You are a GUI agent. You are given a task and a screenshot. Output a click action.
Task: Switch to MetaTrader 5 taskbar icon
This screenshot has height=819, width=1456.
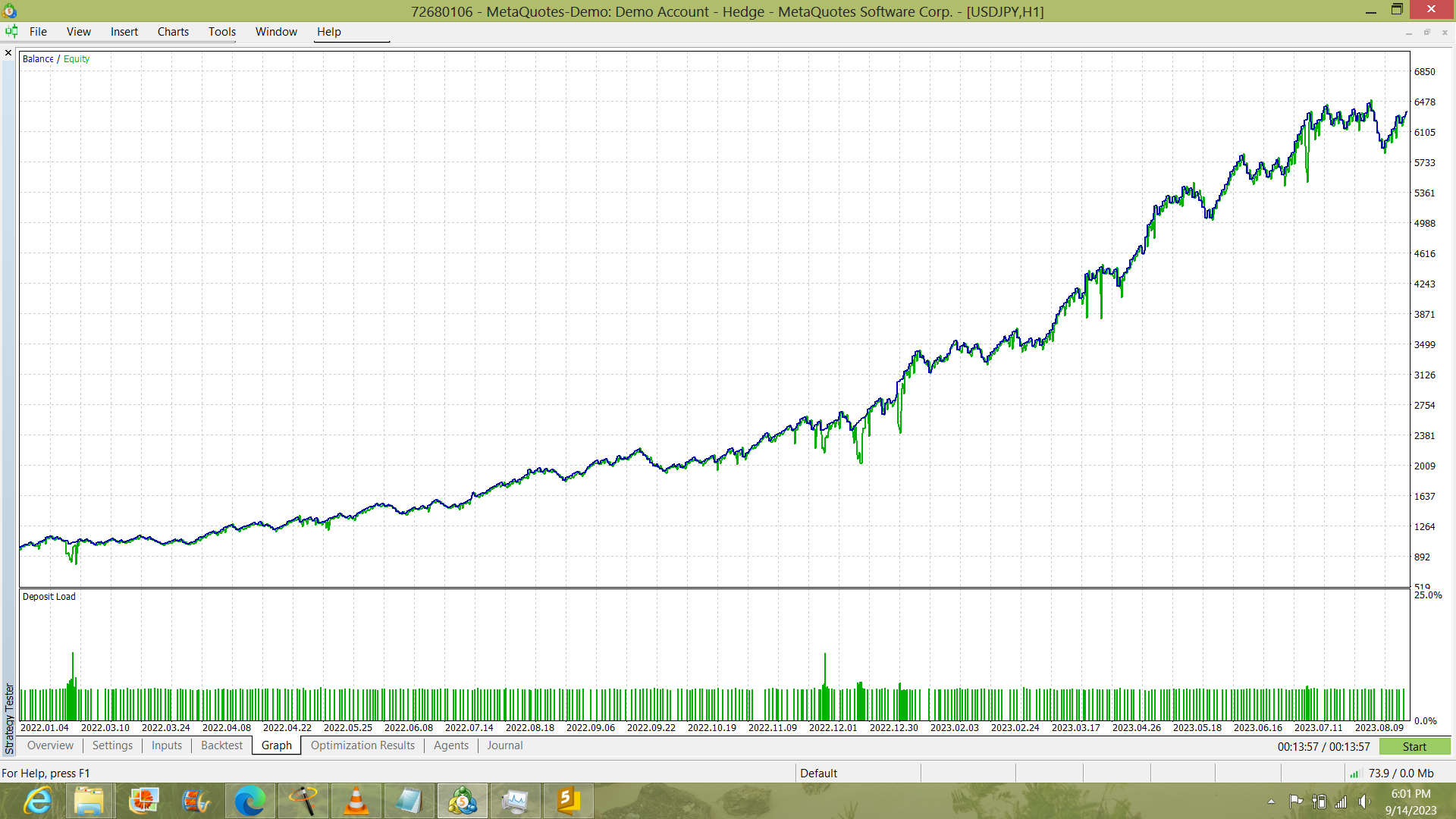click(x=462, y=801)
